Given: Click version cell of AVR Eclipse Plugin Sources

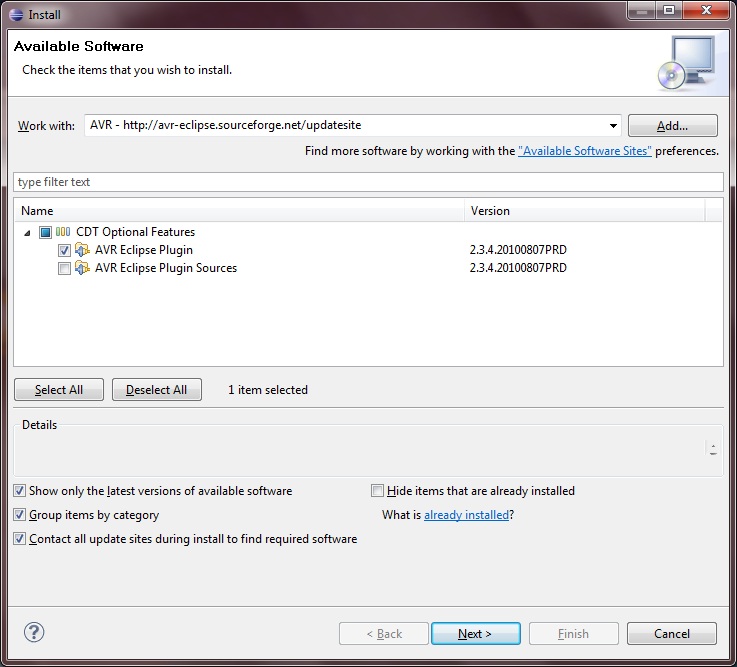Looking at the screenshot, I should tap(518, 267).
